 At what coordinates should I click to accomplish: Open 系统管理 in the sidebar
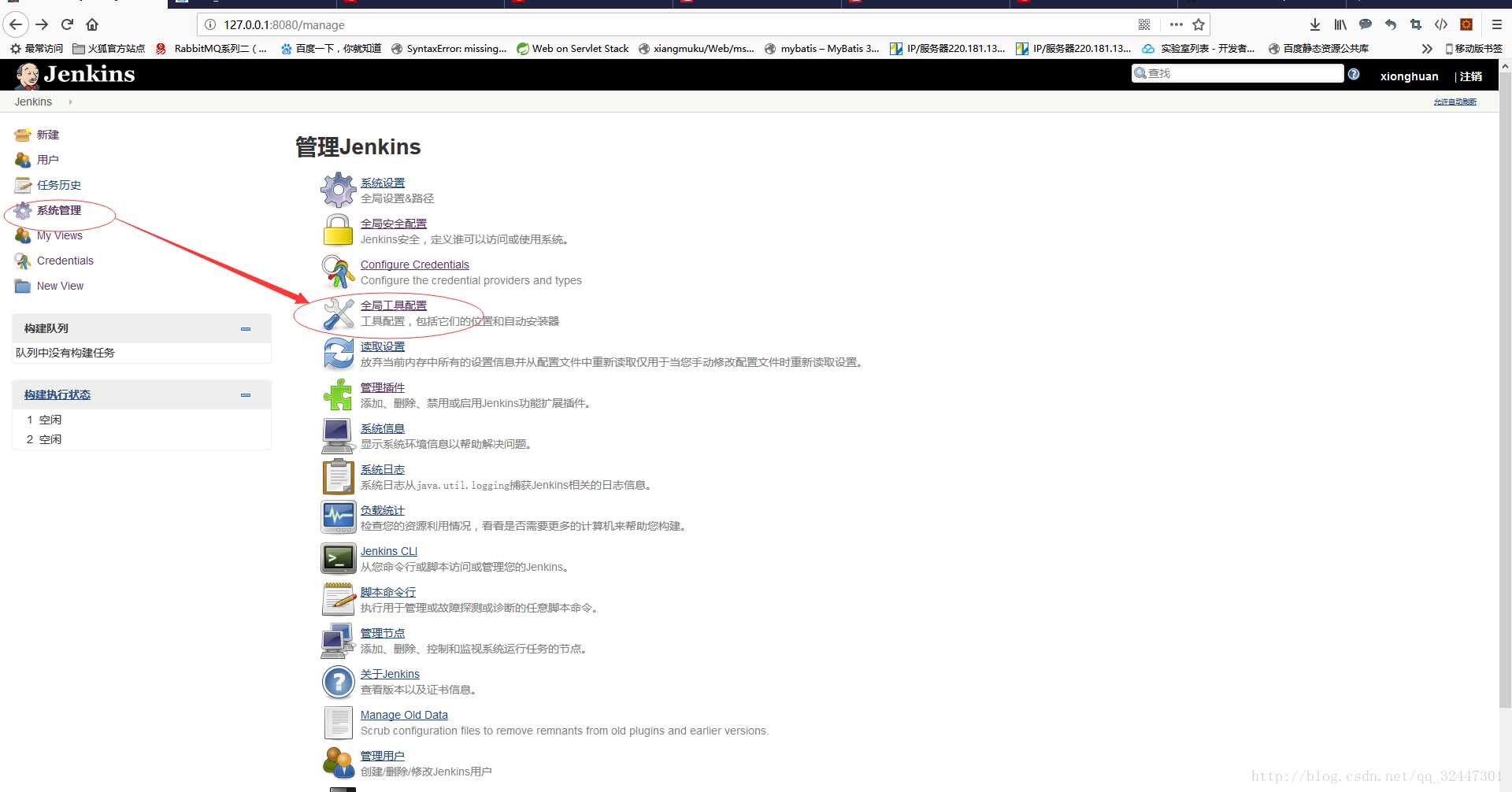(x=59, y=210)
